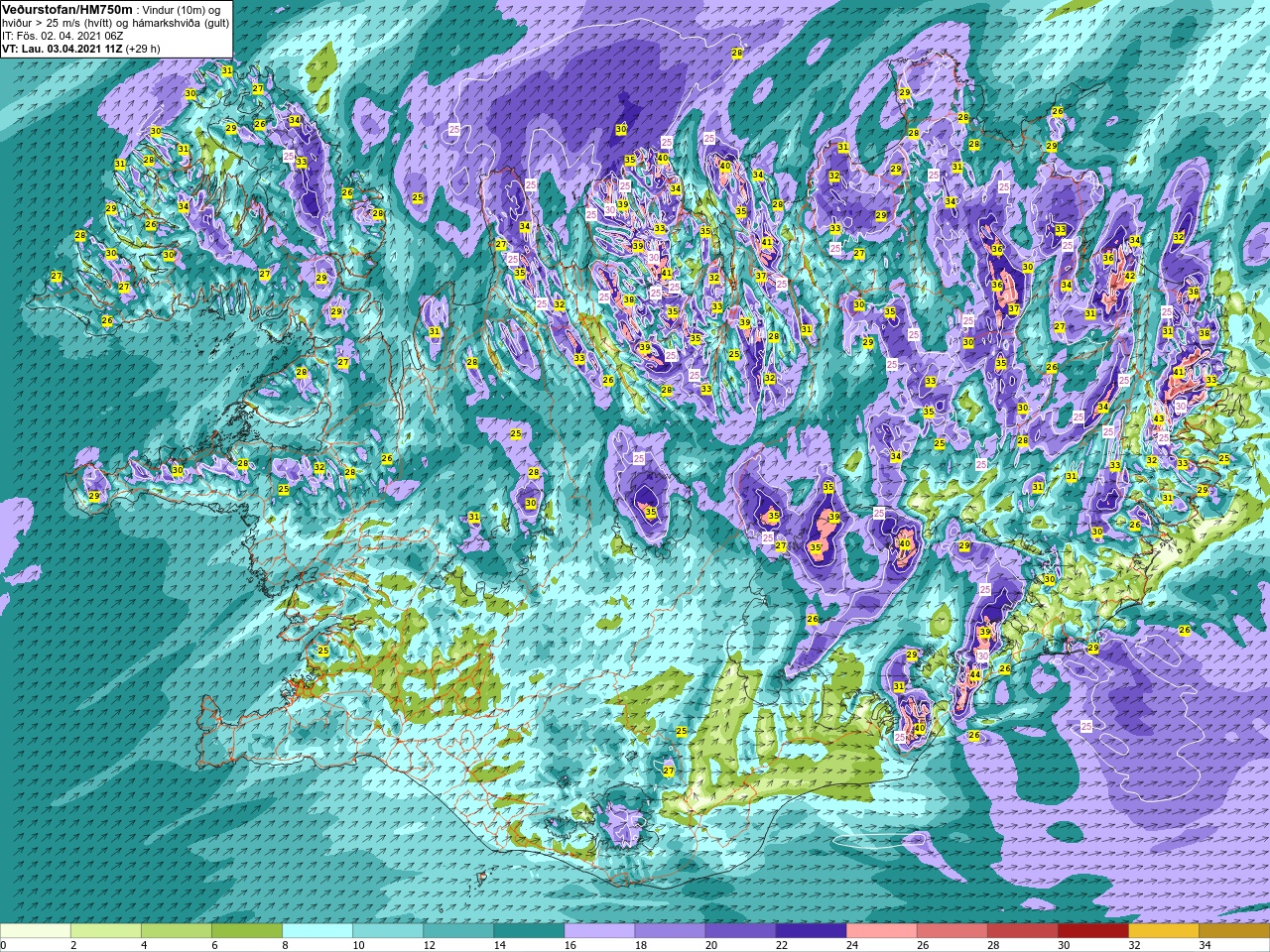Click the 'IT: Fös. 02. 04. 2021 06Z' line
Viewport: 1270px width, 952px height.
pos(63,36)
